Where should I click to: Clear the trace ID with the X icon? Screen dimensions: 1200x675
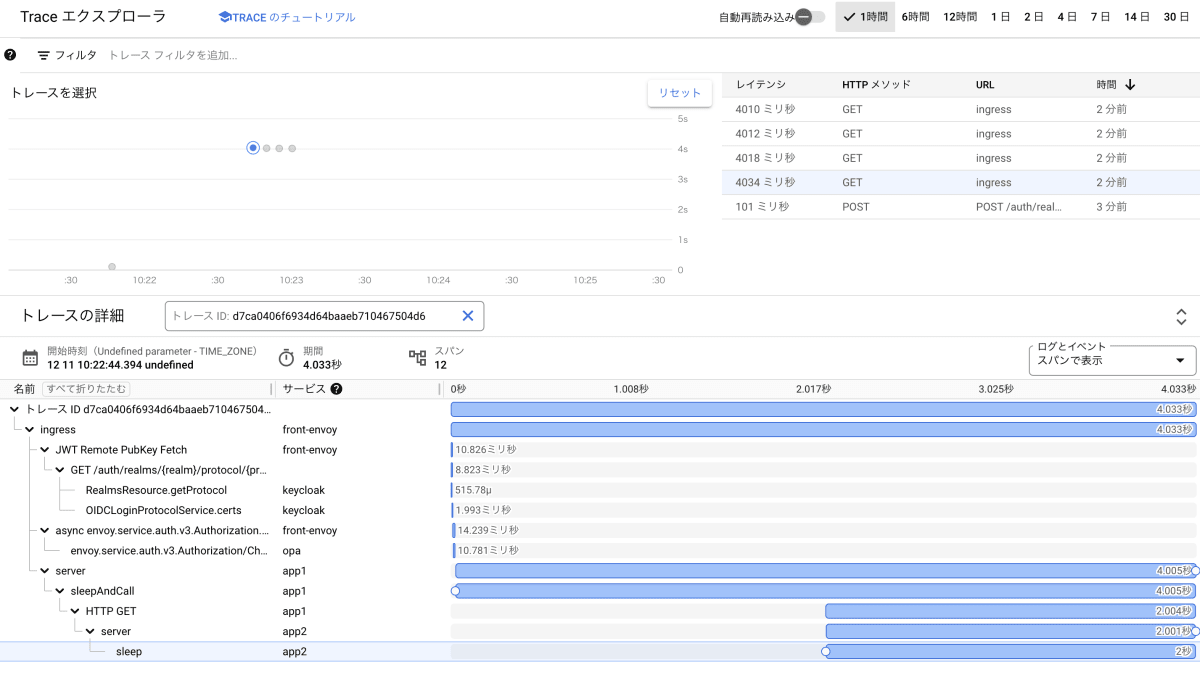(467, 316)
